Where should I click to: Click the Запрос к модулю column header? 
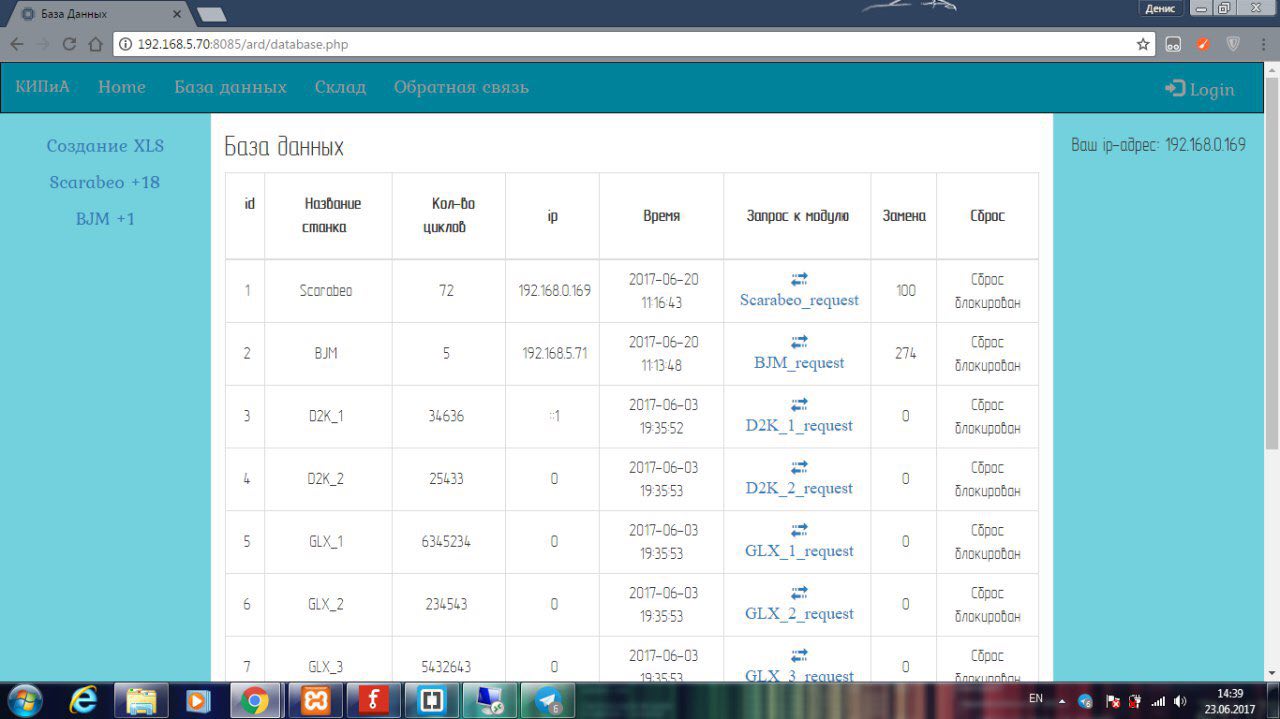pos(797,215)
